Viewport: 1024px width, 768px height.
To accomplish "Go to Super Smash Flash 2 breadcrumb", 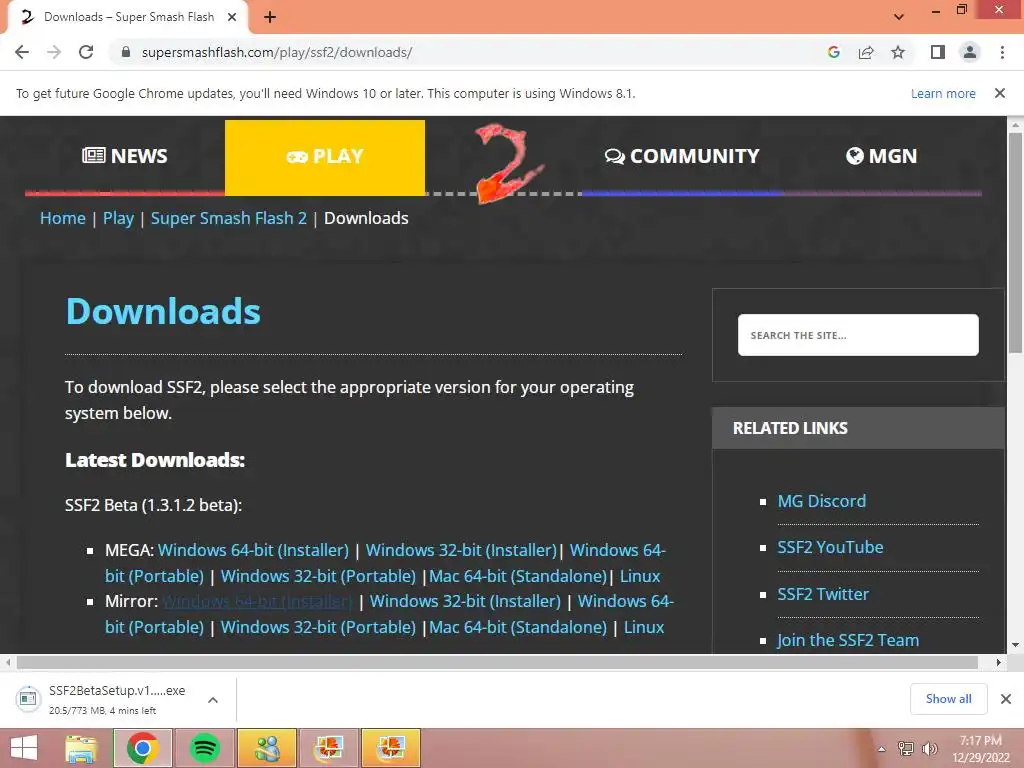I will [x=229, y=218].
